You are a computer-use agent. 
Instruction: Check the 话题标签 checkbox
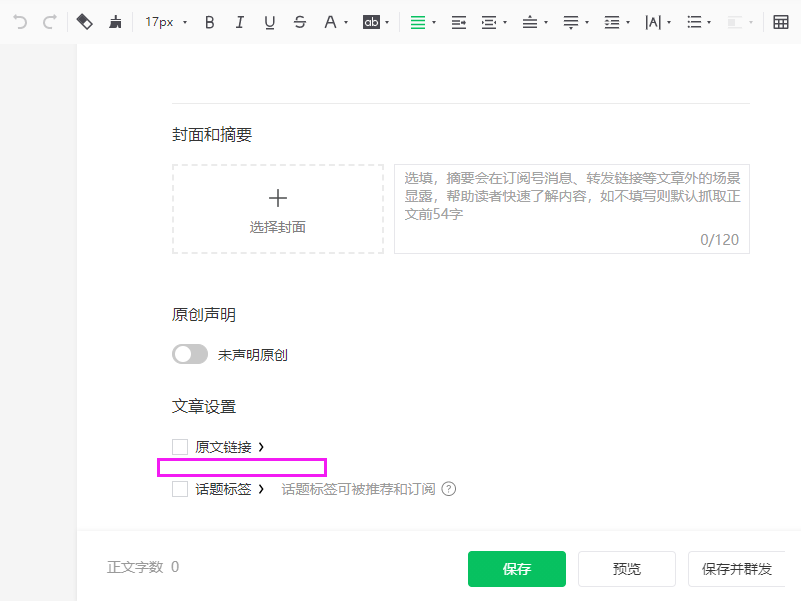click(x=180, y=489)
